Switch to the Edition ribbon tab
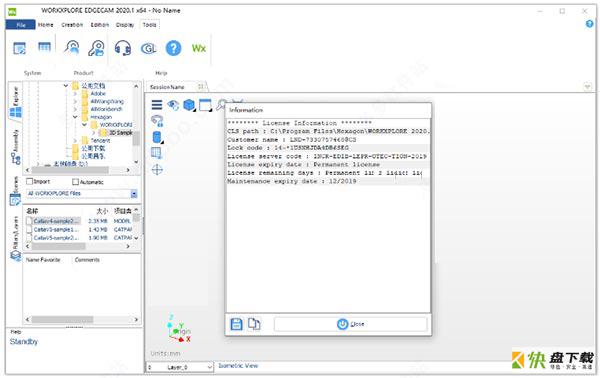 pos(99,24)
